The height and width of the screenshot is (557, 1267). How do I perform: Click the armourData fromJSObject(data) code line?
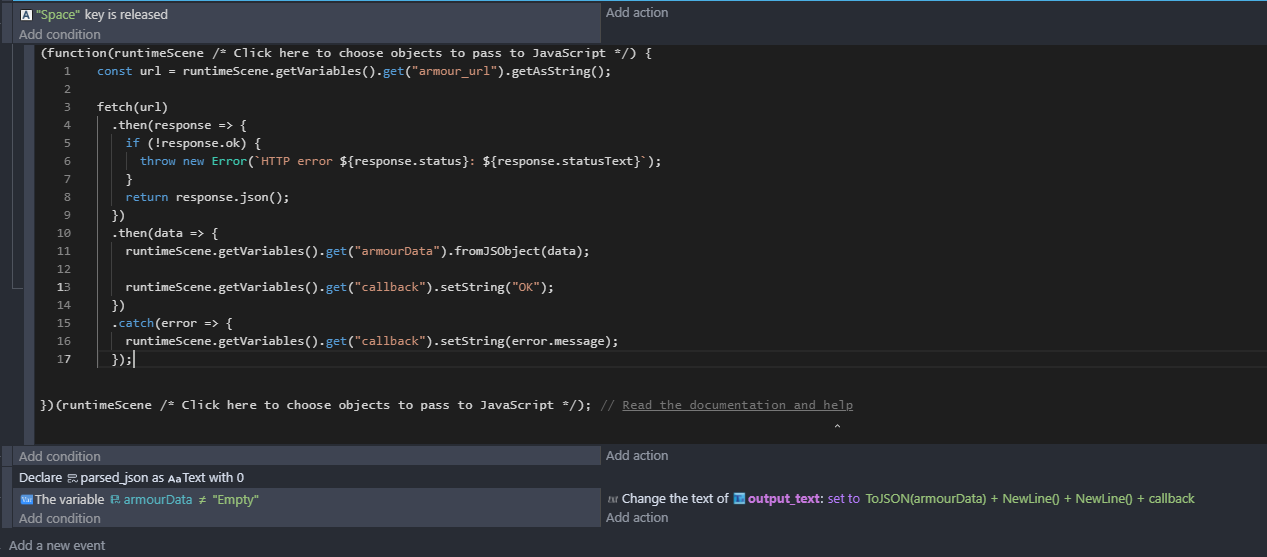357,251
